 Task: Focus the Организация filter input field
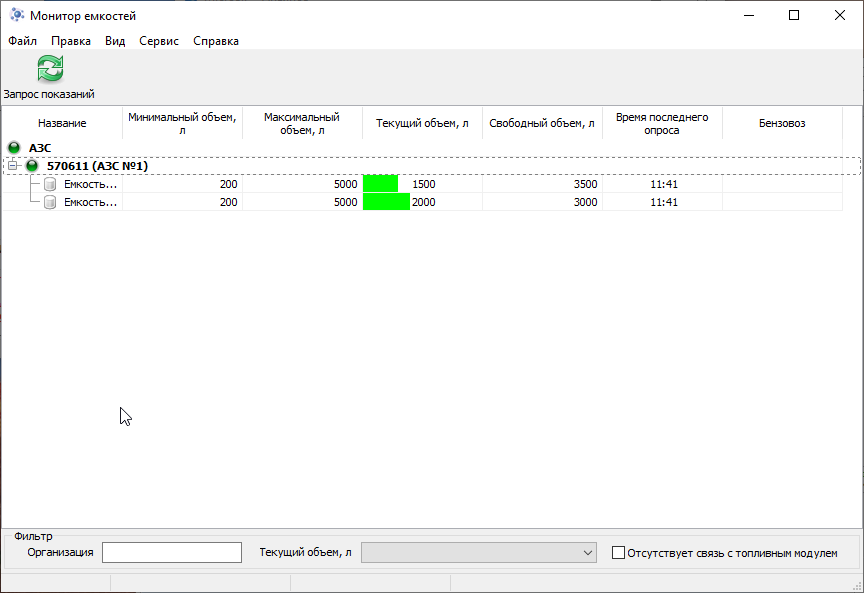click(172, 552)
